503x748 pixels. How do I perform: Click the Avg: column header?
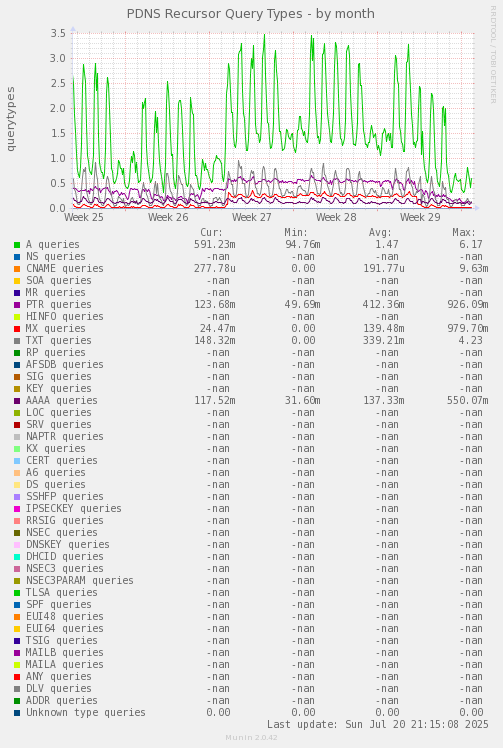[380, 233]
